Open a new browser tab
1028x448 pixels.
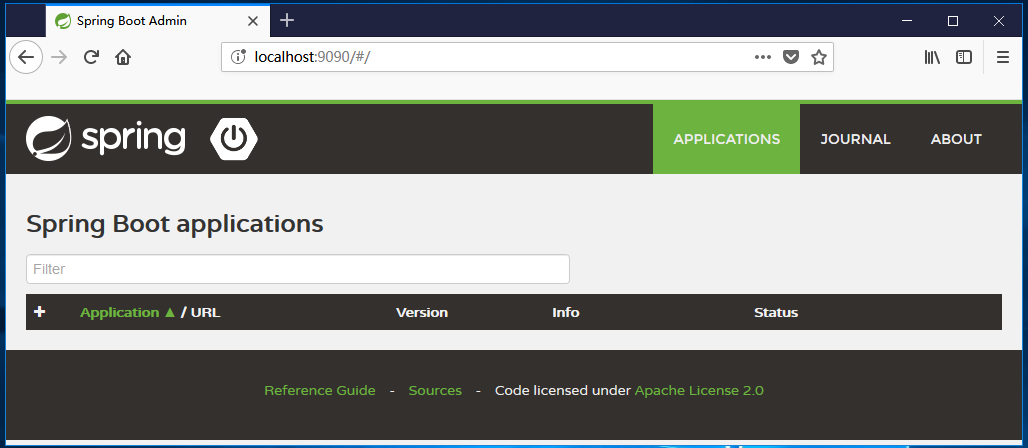(x=287, y=20)
